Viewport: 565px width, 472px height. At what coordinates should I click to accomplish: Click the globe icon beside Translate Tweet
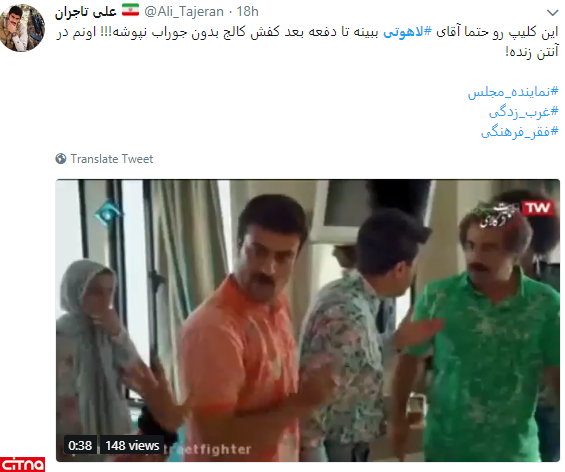61,159
